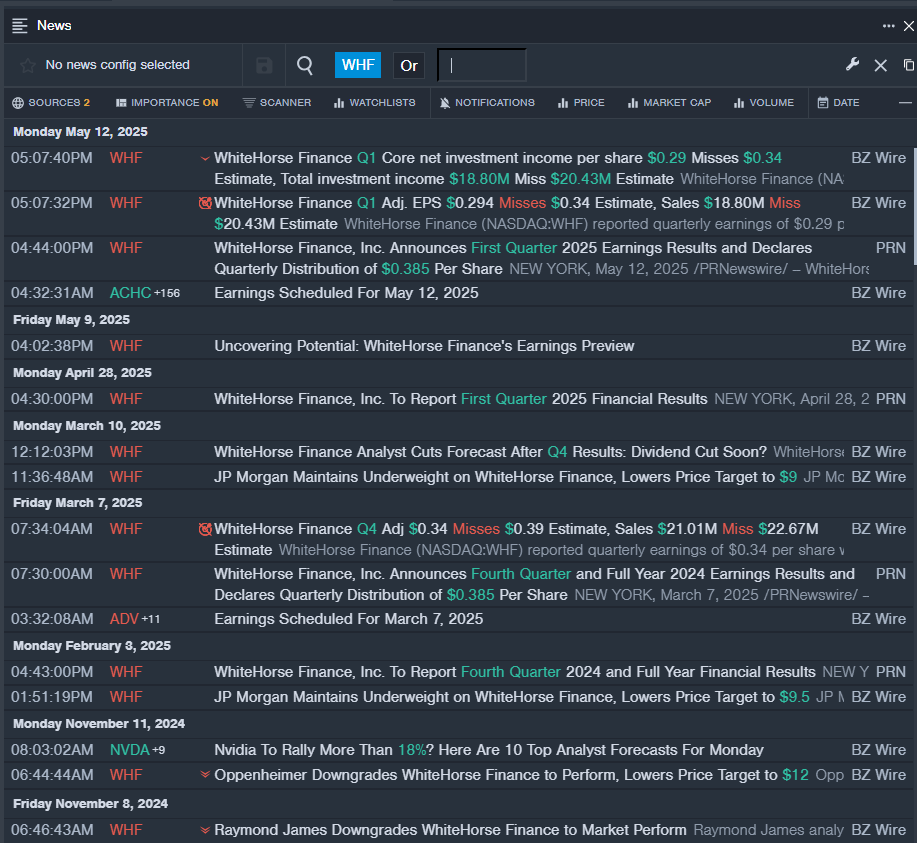Expand the +156 additional tickers badge
Screen dimensions: 917x843
tap(167, 294)
